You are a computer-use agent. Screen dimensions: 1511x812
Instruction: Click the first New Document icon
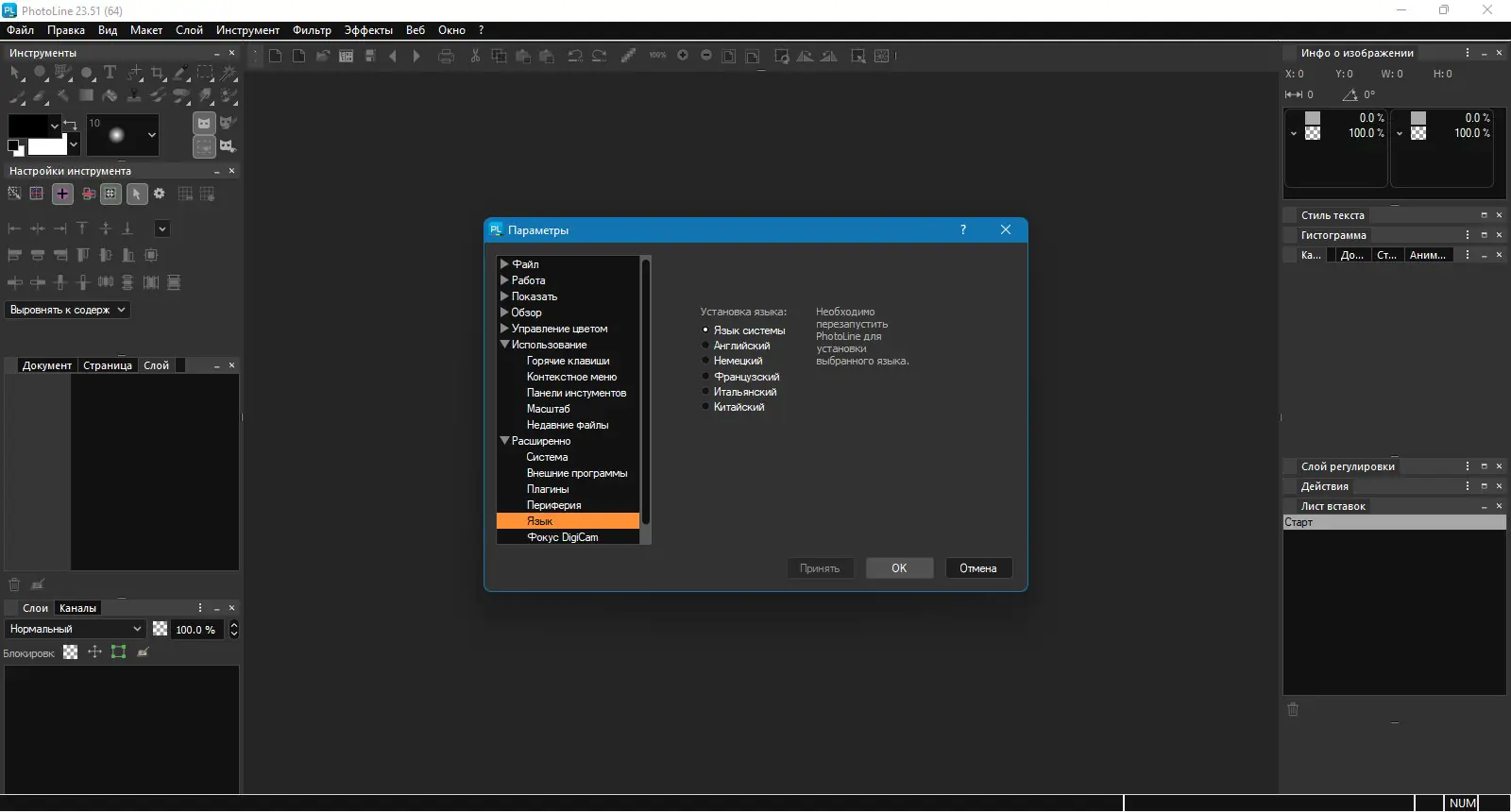[x=275, y=56]
